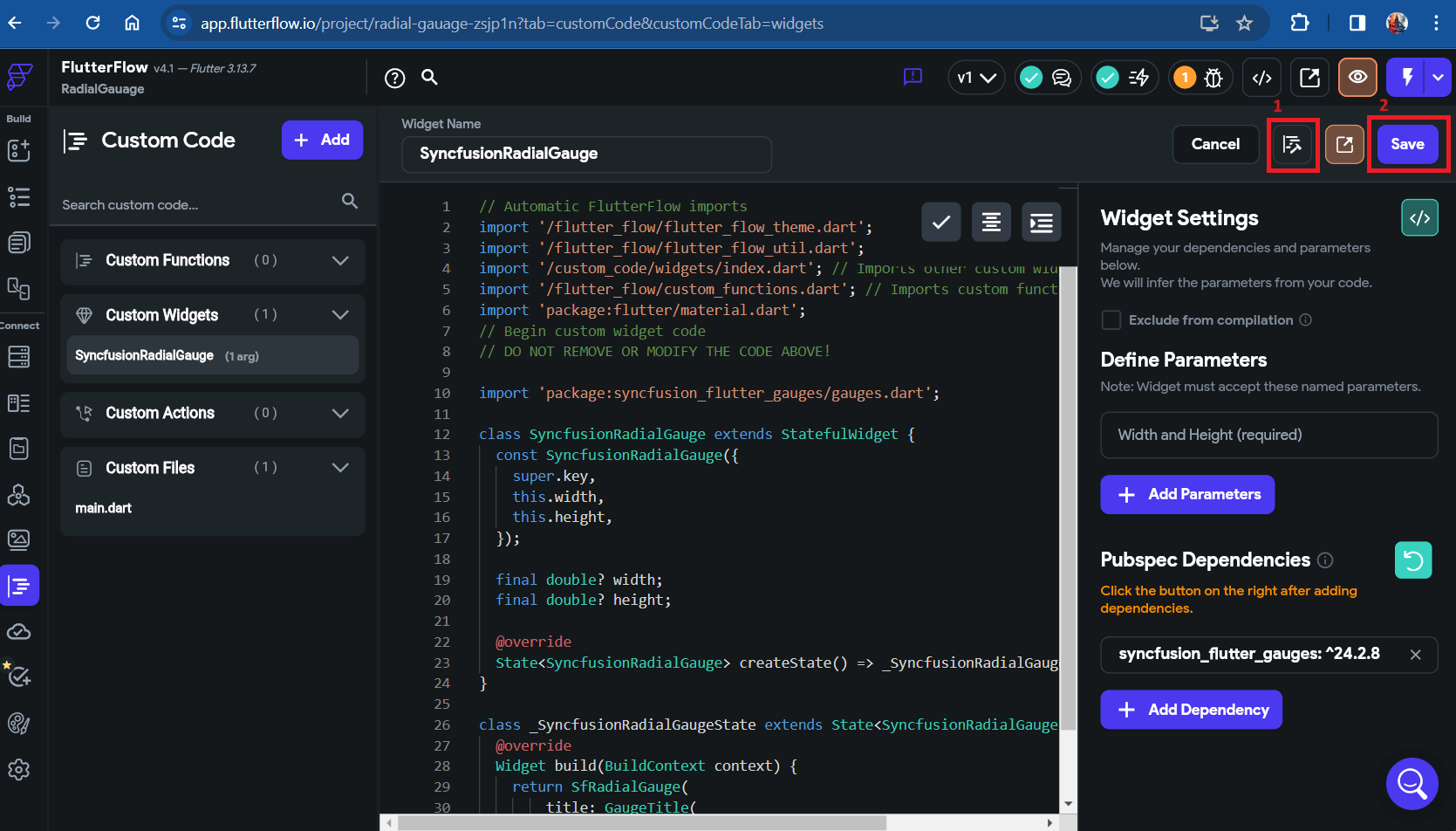Click the project search magnifier icon
Image resolution: width=1456 pixels, height=831 pixels.
tap(429, 77)
